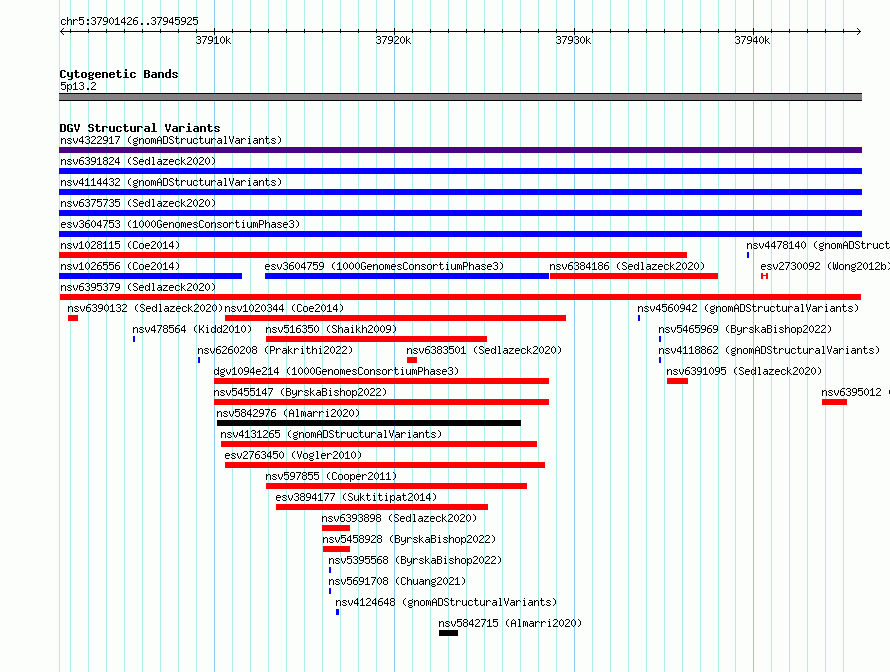Image resolution: width=890 pixels, height=672 pixels.
Task: Click the red esv3894177 variant bar
Action: (x=381, y=507)
